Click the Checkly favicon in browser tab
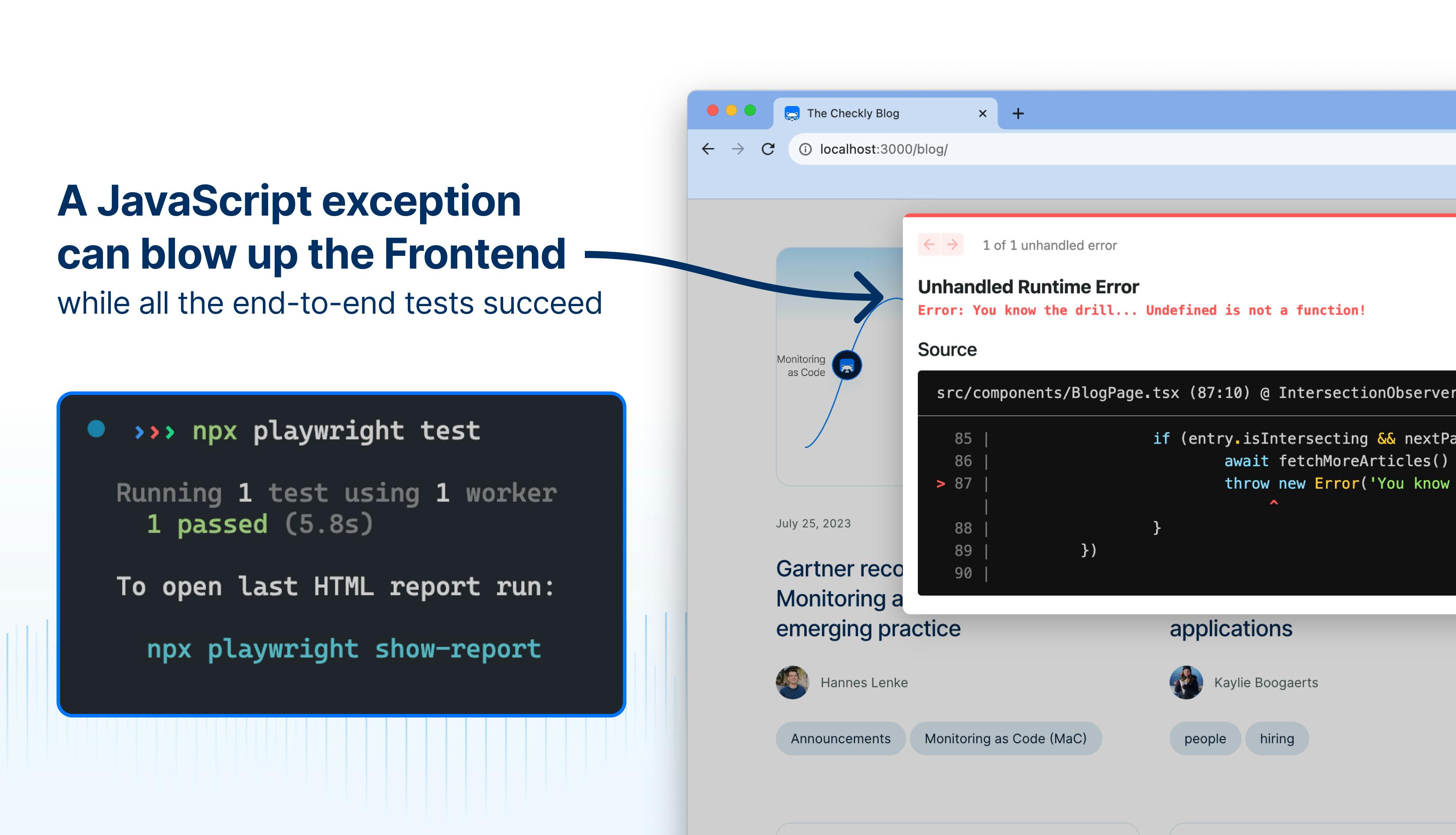This screenshot has width=1456, height=835. click(791, 112)
